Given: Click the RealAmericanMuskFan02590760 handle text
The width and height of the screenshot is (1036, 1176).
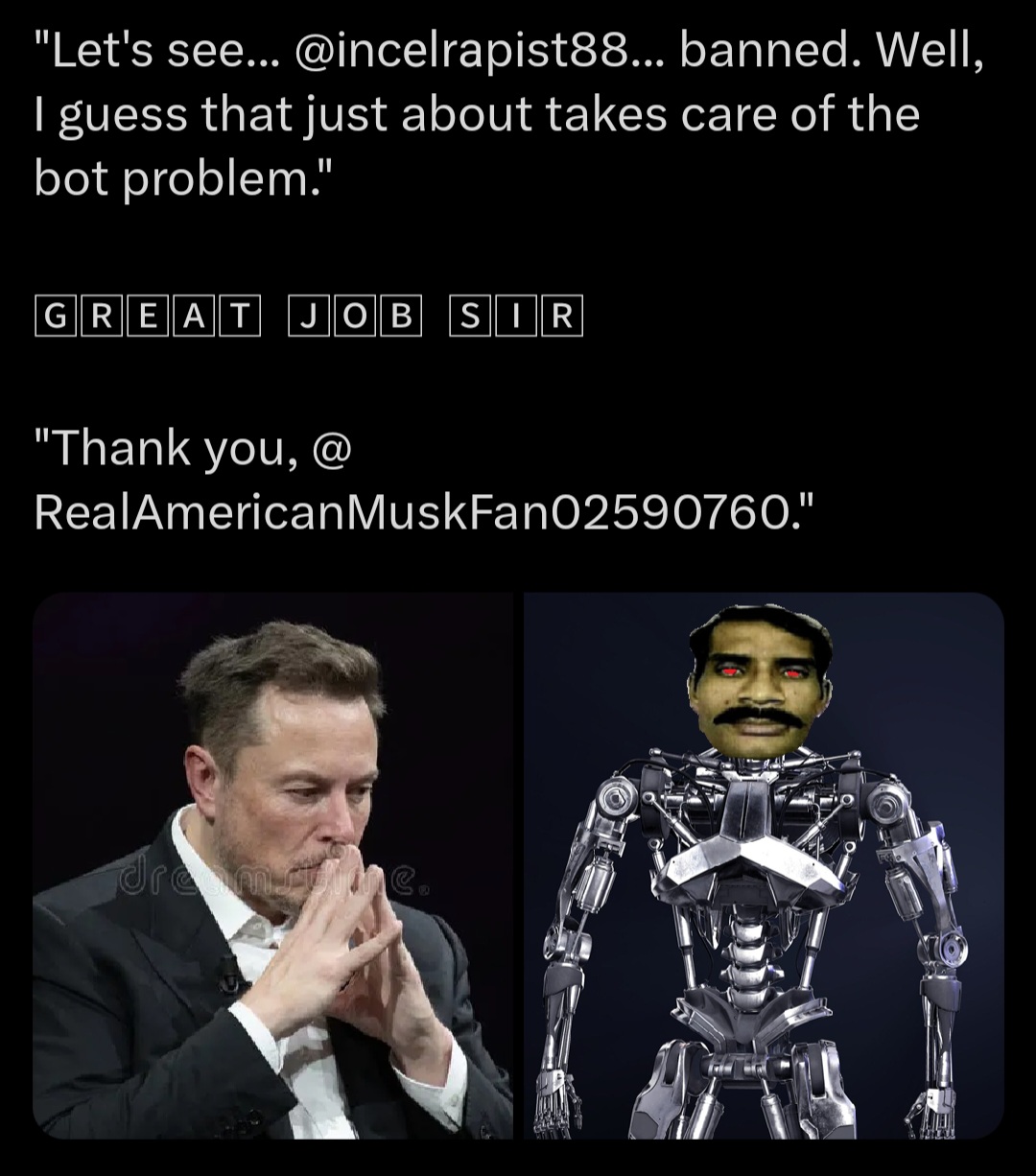Looking at the screenshot, I should [x=413, y=512].
